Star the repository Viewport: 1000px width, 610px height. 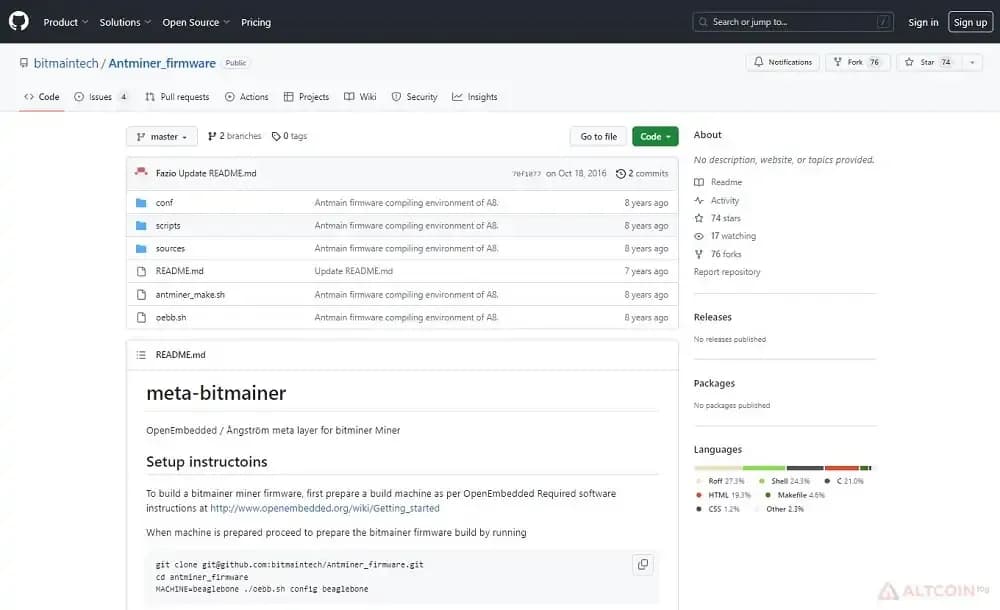(928, 62)
